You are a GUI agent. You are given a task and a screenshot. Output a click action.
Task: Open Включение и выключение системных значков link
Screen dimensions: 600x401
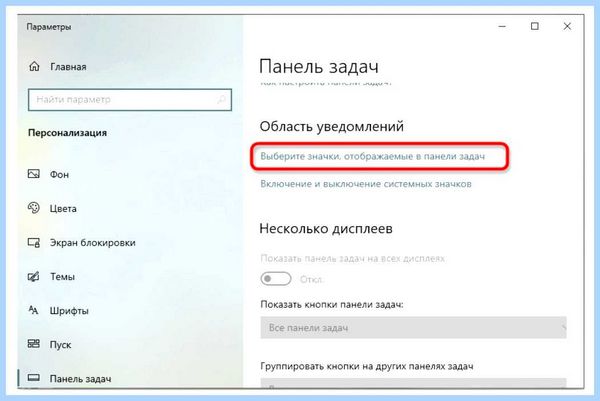point(366,184)
